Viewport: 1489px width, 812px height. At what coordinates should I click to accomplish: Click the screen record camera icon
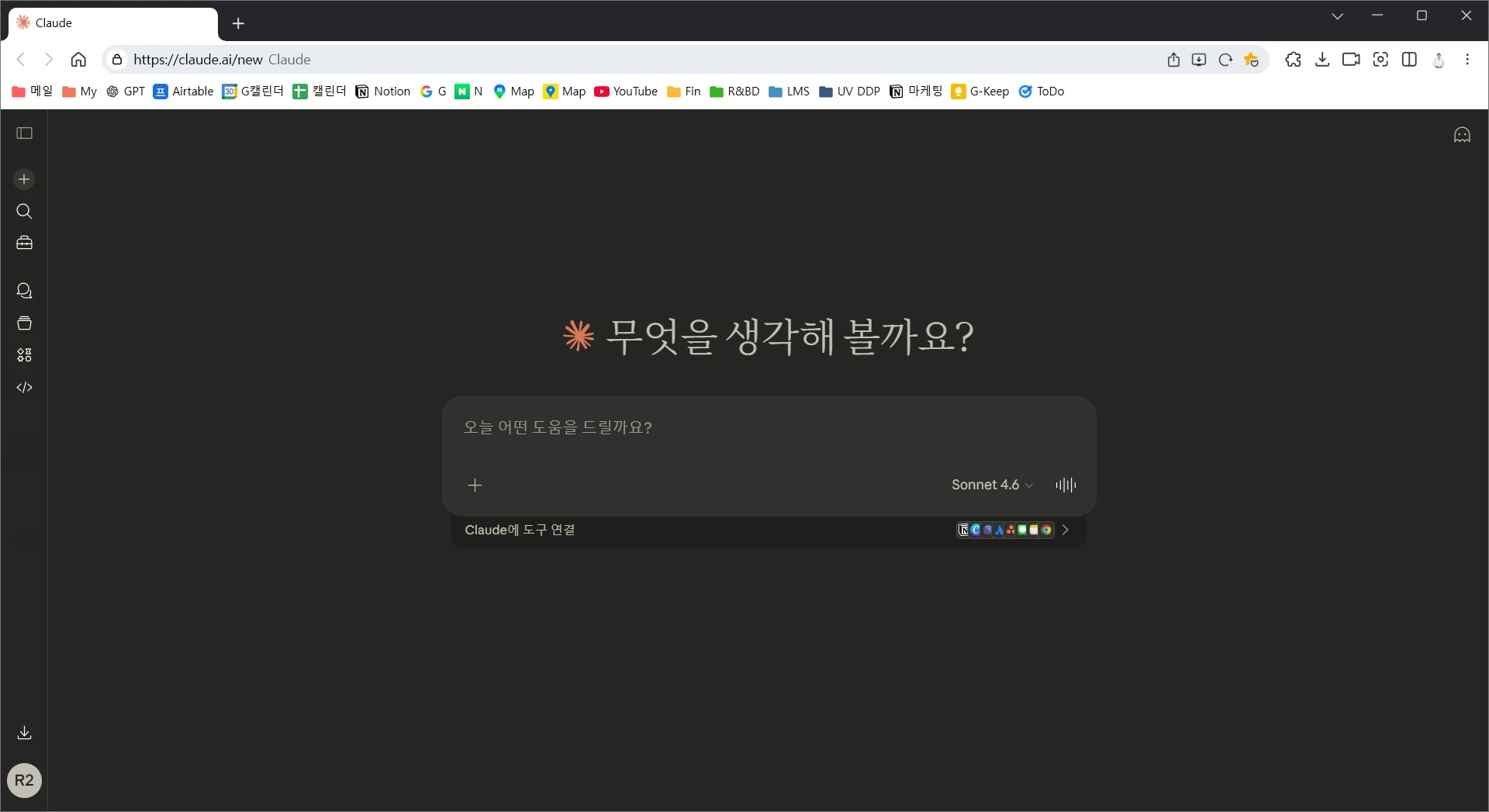(1351, 60)
